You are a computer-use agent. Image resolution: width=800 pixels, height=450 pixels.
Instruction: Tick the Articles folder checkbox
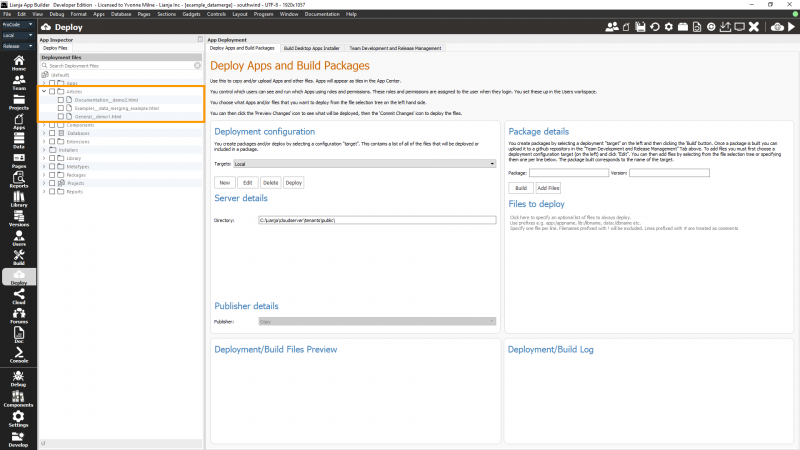(52, 92)
